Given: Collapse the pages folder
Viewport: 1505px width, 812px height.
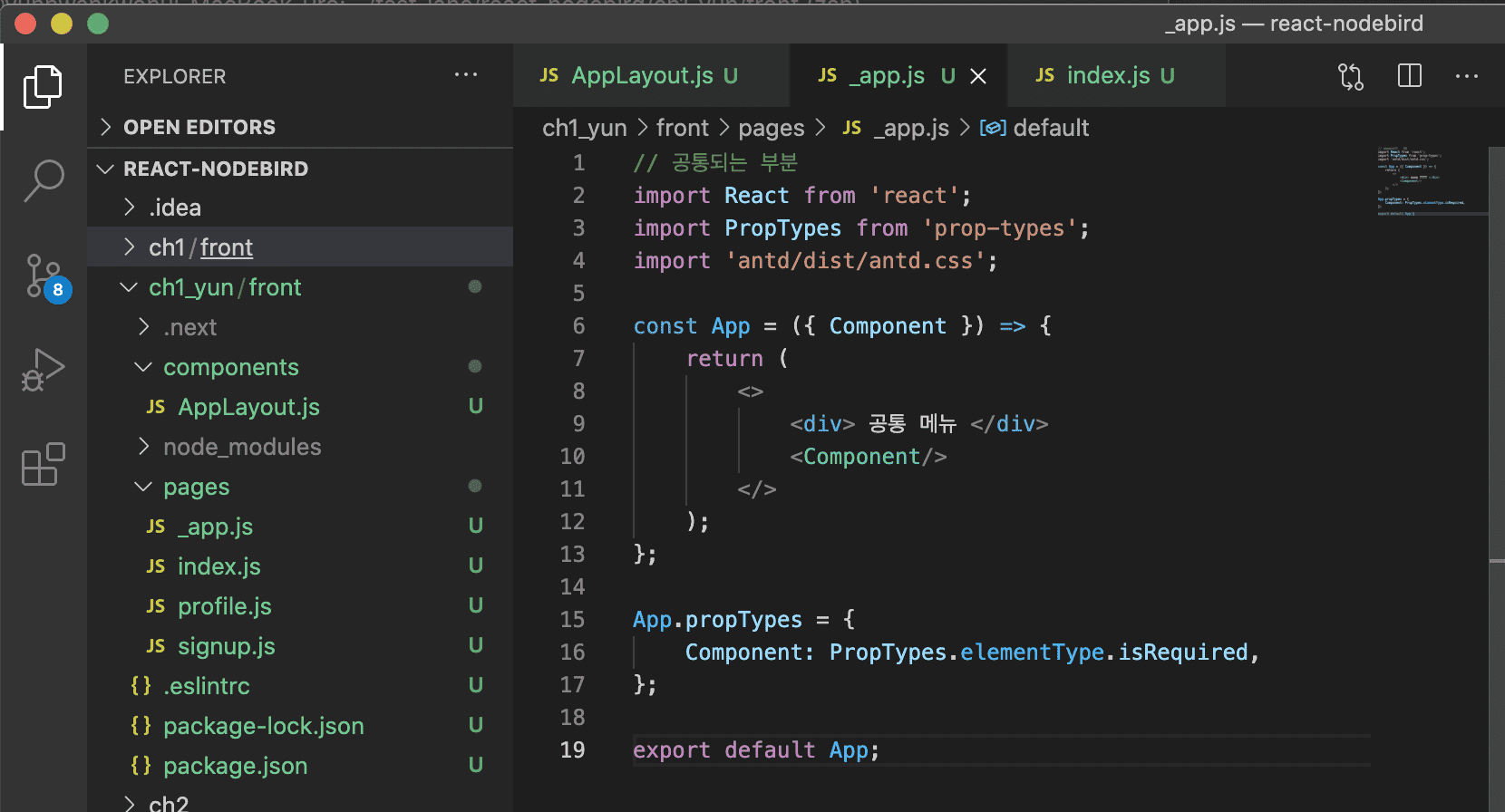Looking at the screenshot, I should click(196, 487).
